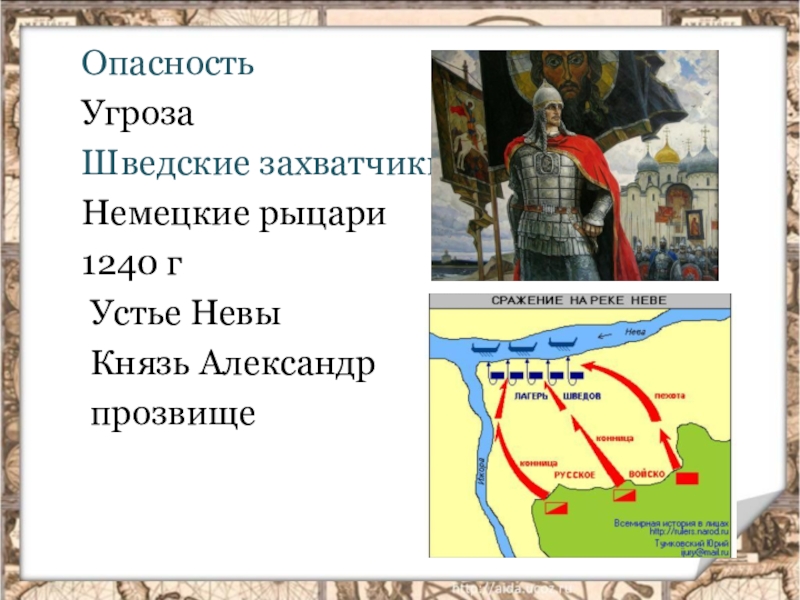800x600 pixels.
Task: Open the painting of the armored prince
Action: click(x=574, y=165)
